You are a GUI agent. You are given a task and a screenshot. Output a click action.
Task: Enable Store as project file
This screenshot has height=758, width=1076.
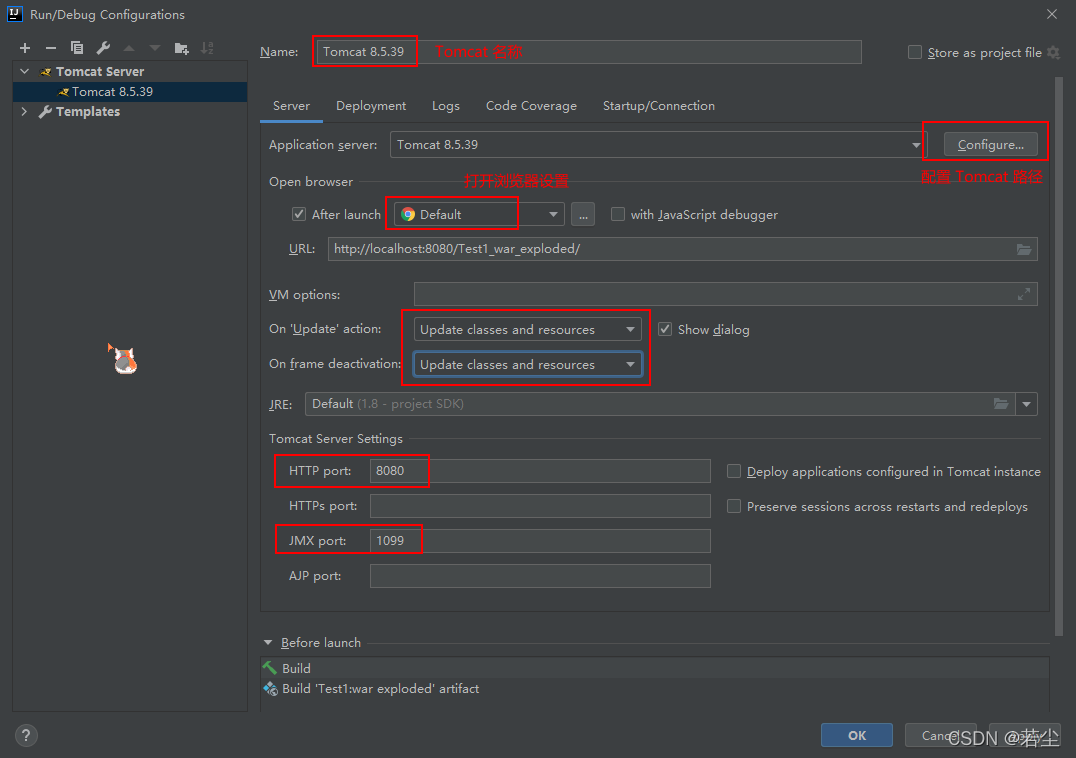click(915, 52)
